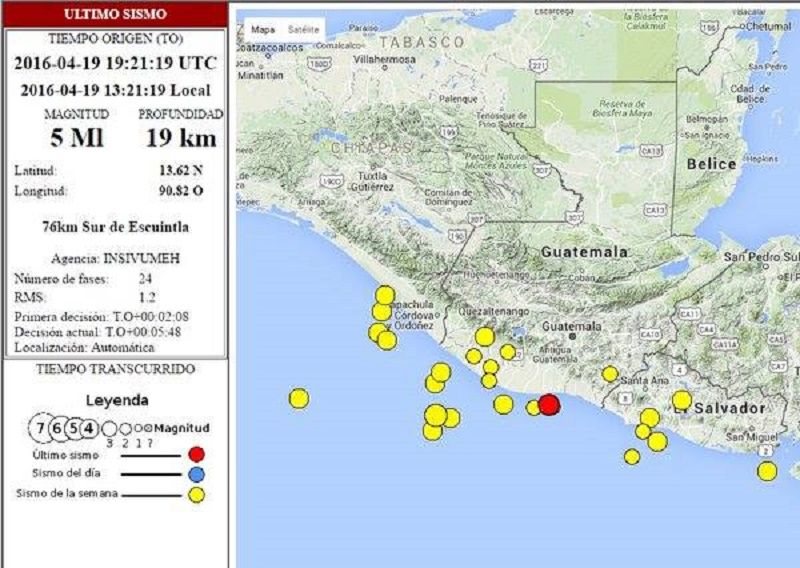Click the red latest-earthquake marker on the map

pyautogui.click(x=549, y=405)
